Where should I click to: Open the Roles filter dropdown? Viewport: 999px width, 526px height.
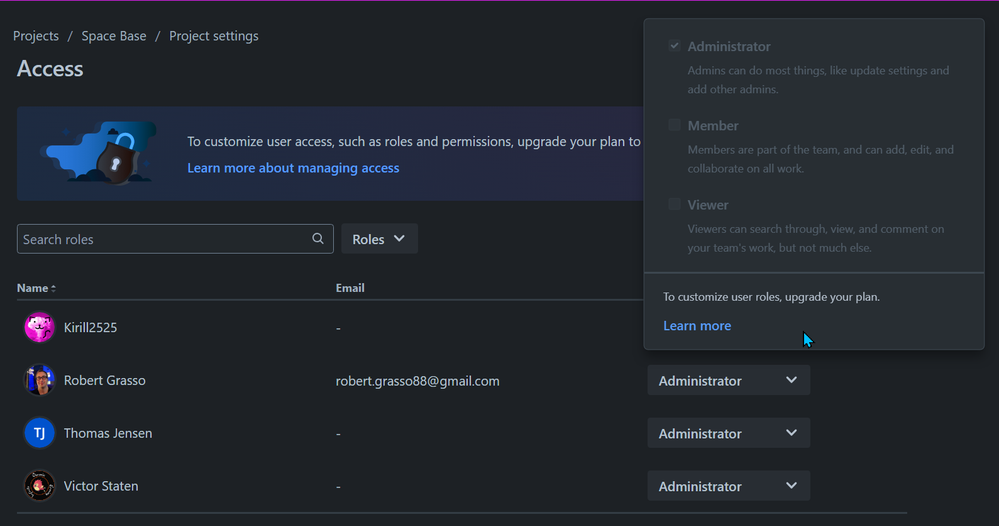tap(379, 239)
